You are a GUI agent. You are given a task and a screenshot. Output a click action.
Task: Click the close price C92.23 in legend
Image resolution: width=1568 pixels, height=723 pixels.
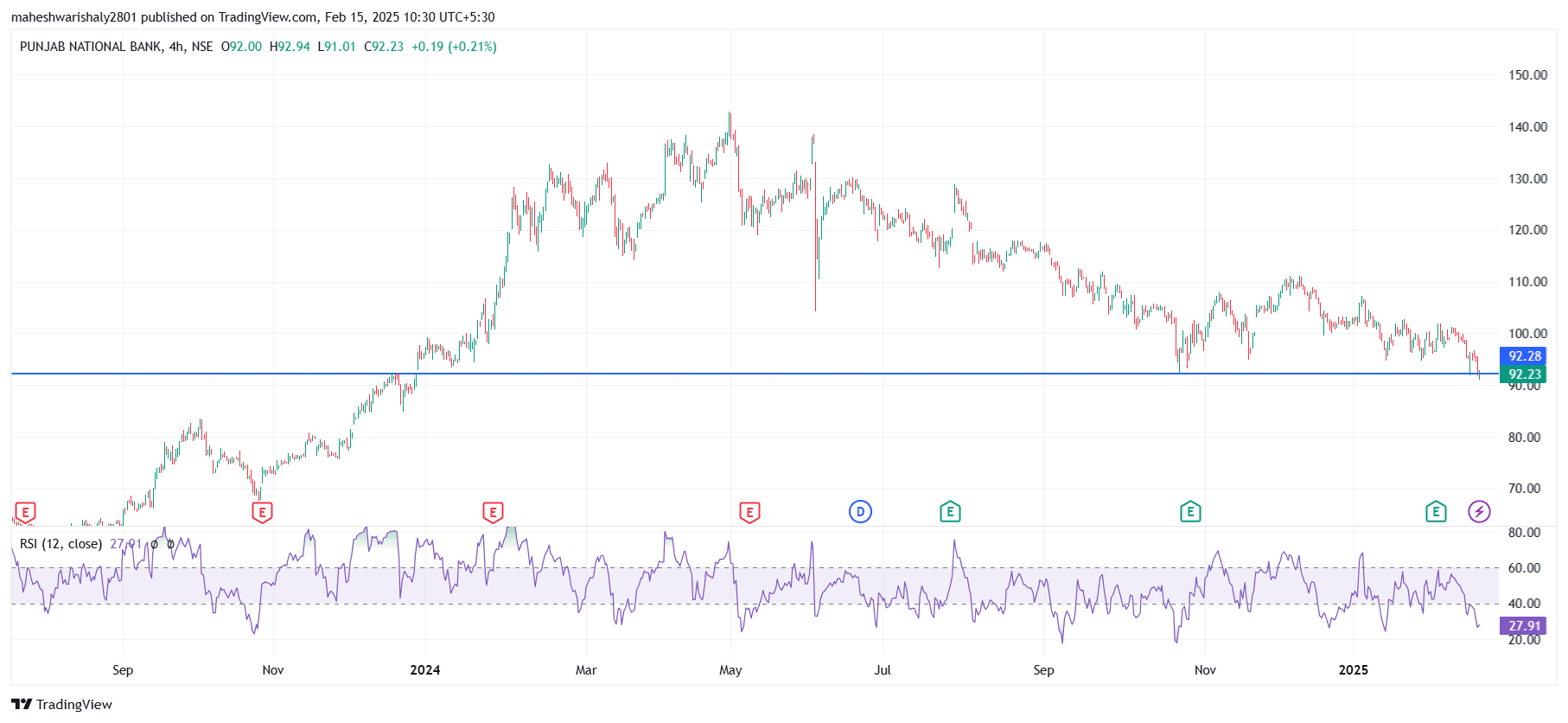coord(384,47)
